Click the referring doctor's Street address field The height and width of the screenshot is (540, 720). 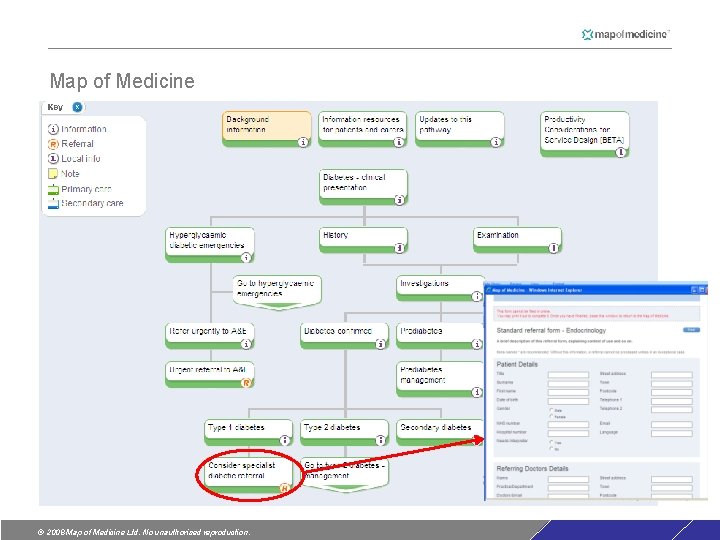tap(672, 479)
